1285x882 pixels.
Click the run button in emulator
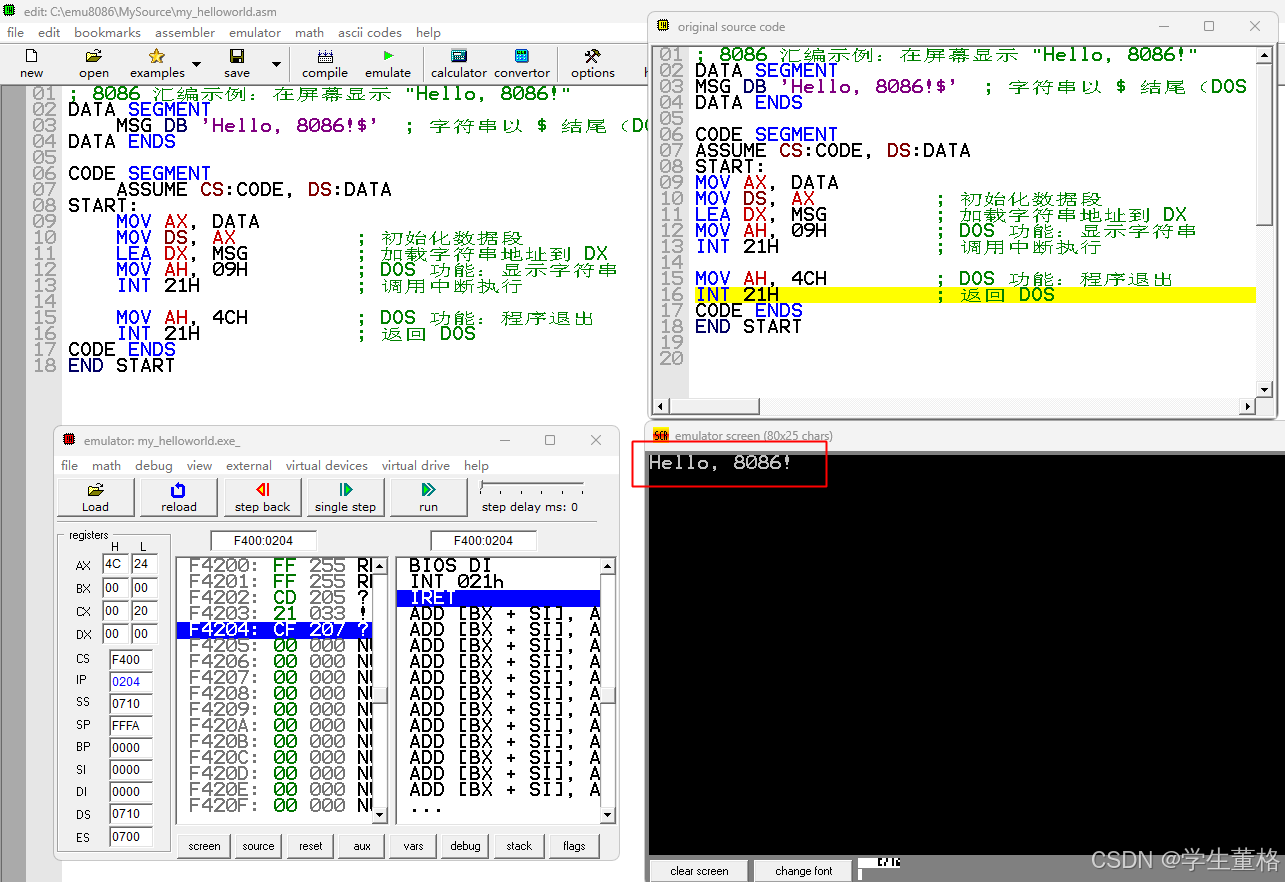click(428, 497)
